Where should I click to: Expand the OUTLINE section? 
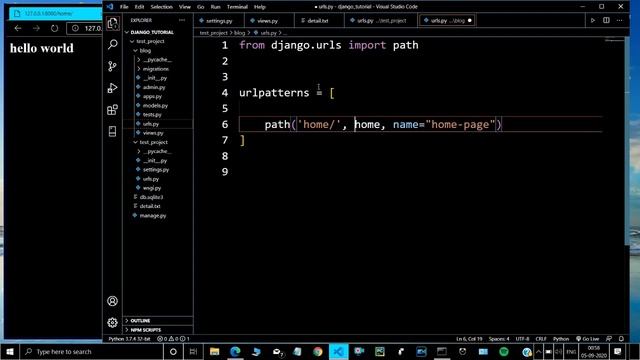click(x=158, y=321)
